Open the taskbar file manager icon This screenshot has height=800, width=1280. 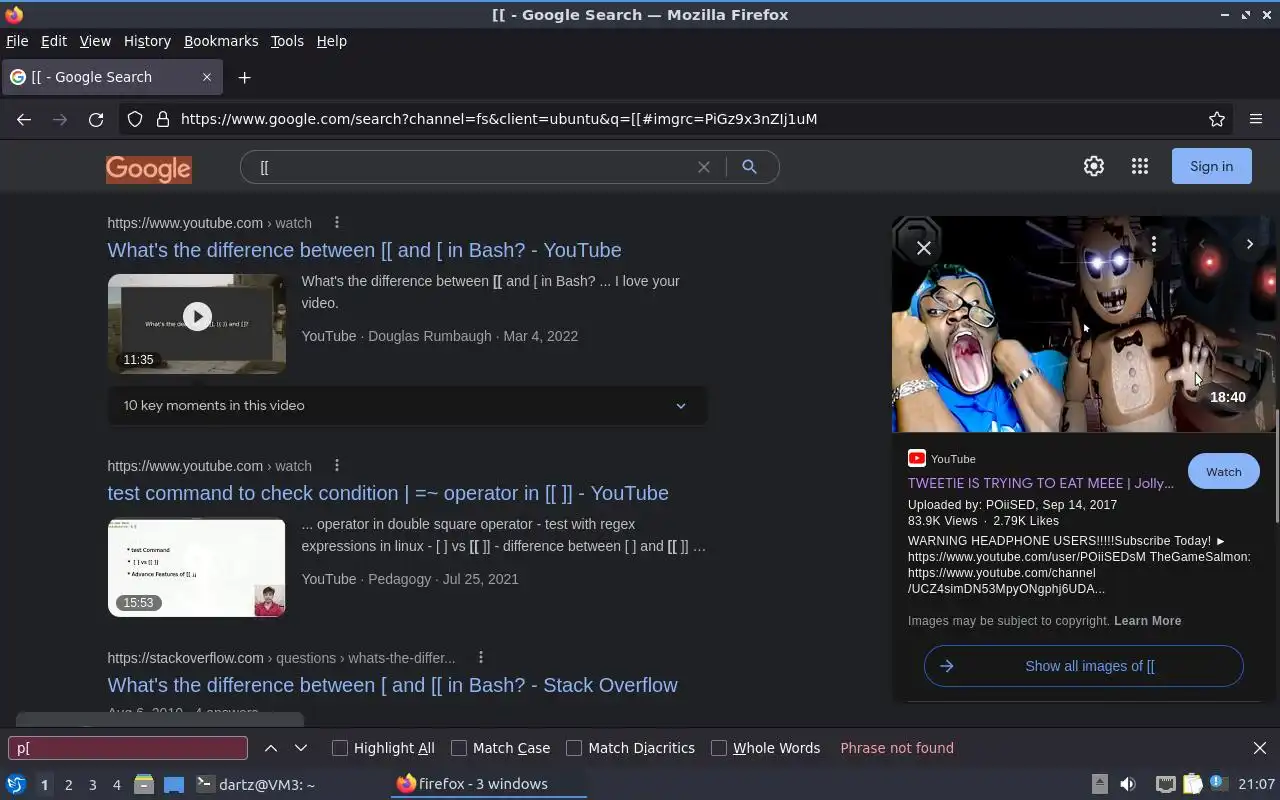(143, 785)
